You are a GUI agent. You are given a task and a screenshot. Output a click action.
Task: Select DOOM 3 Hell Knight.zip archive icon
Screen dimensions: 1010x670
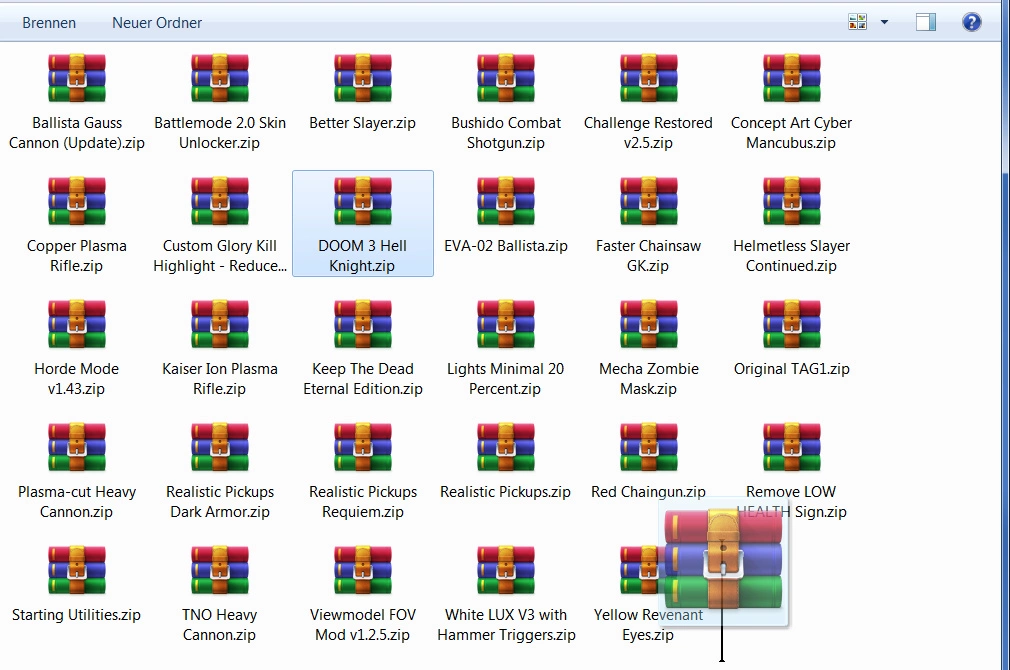[x=363, y=202]
